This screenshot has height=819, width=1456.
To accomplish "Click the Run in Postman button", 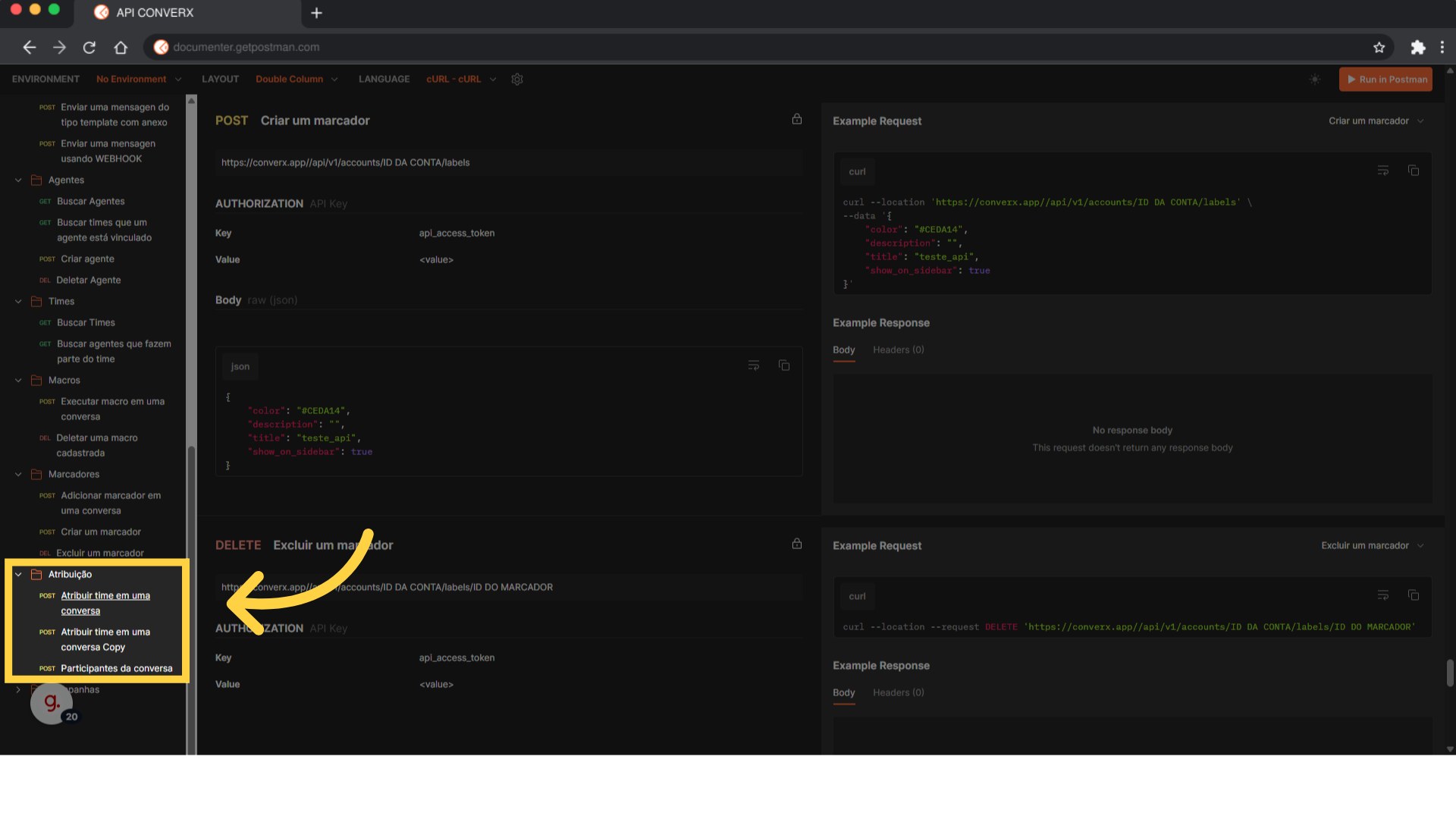I will (x=1385, y=79).
